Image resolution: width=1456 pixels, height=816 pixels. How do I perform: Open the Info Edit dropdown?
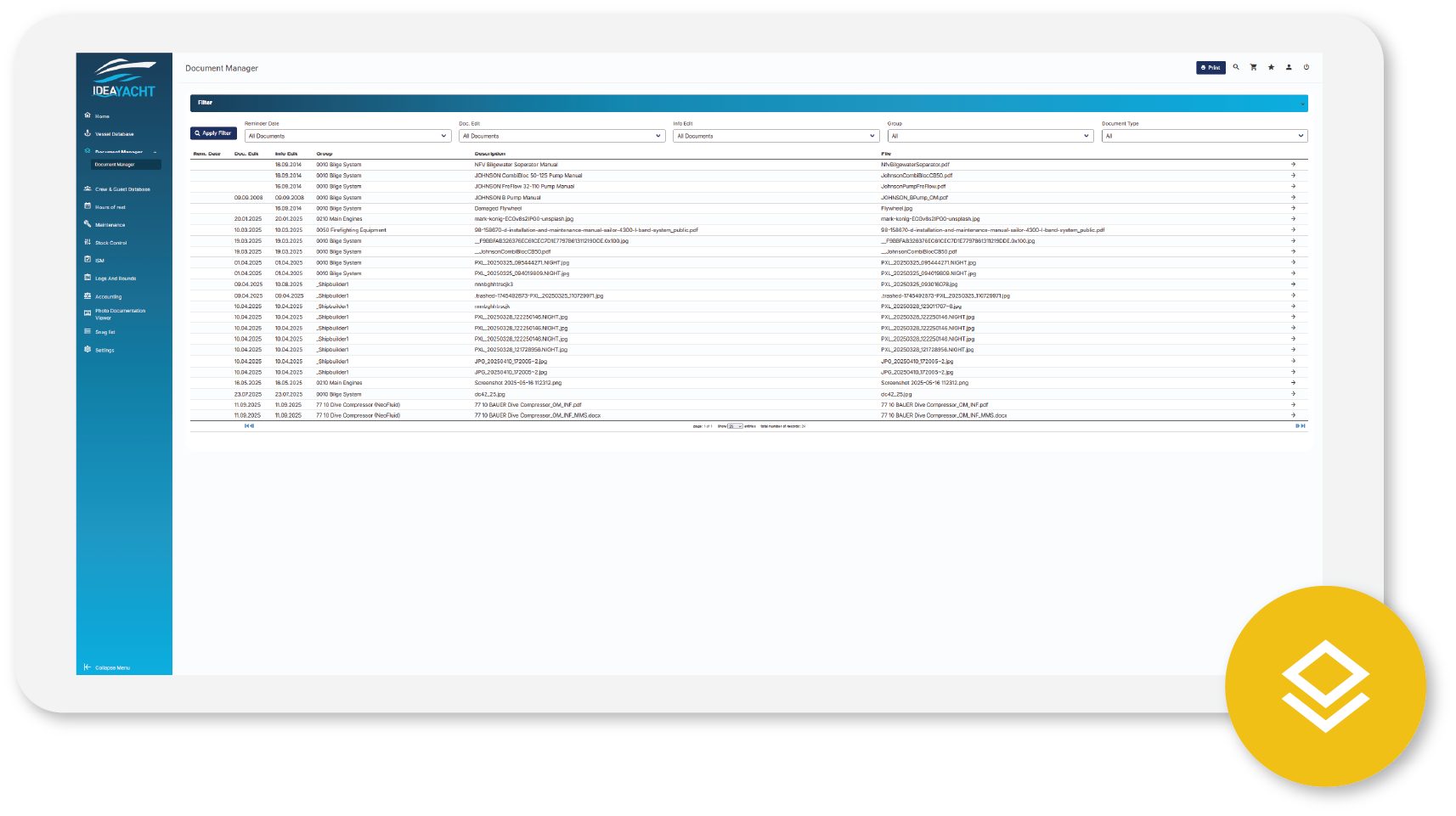coord(776,136)
